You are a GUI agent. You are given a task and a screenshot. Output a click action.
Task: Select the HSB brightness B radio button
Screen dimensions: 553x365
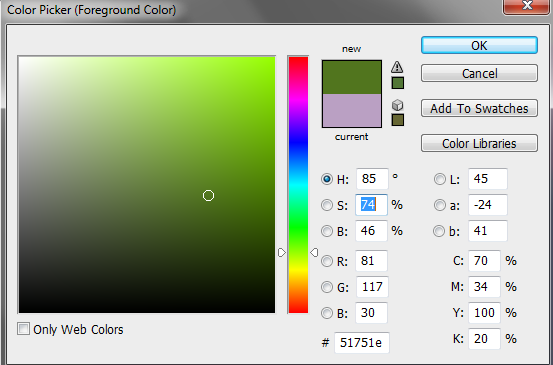[x=327, y=231]
